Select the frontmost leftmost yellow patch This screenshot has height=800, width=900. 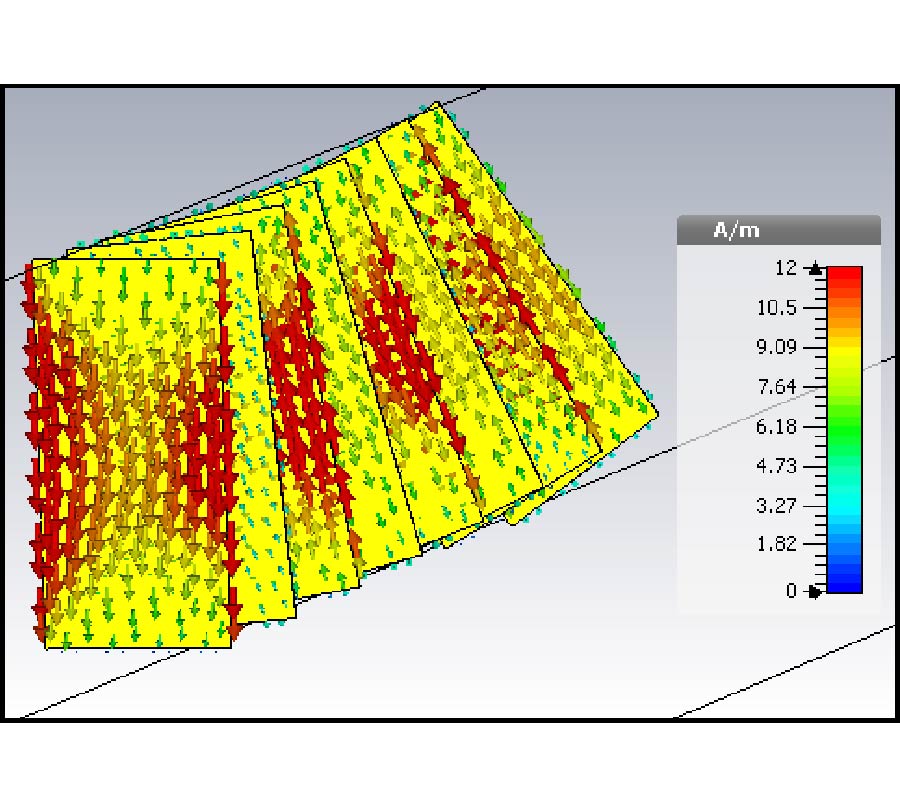point(130,450)
